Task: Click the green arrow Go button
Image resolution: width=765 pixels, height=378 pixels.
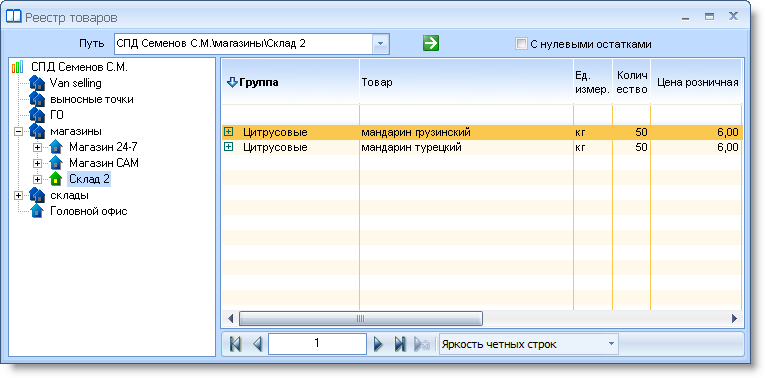Action: tap(431, 43)
